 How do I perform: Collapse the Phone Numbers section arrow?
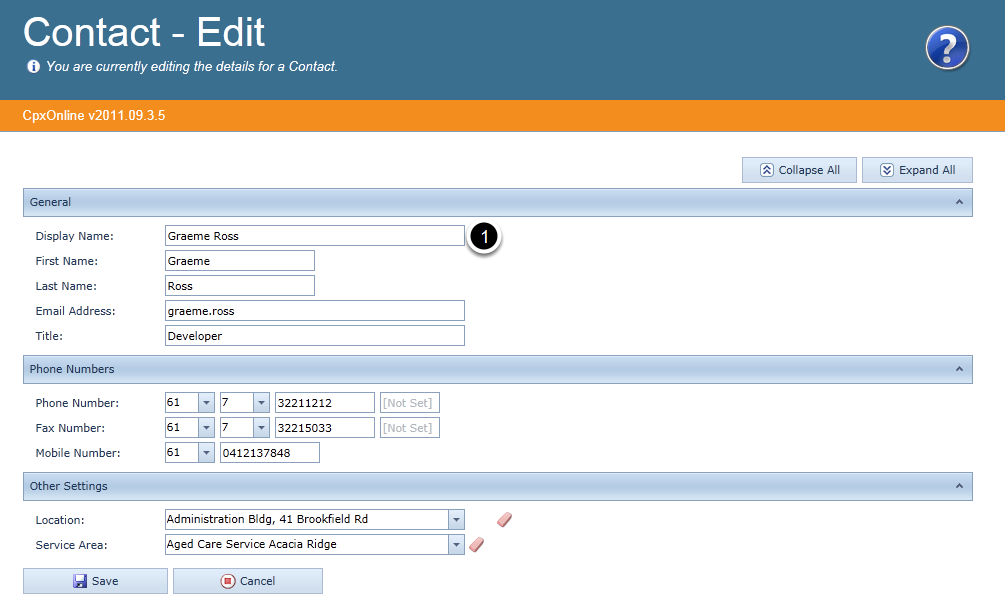coord(959,369)
